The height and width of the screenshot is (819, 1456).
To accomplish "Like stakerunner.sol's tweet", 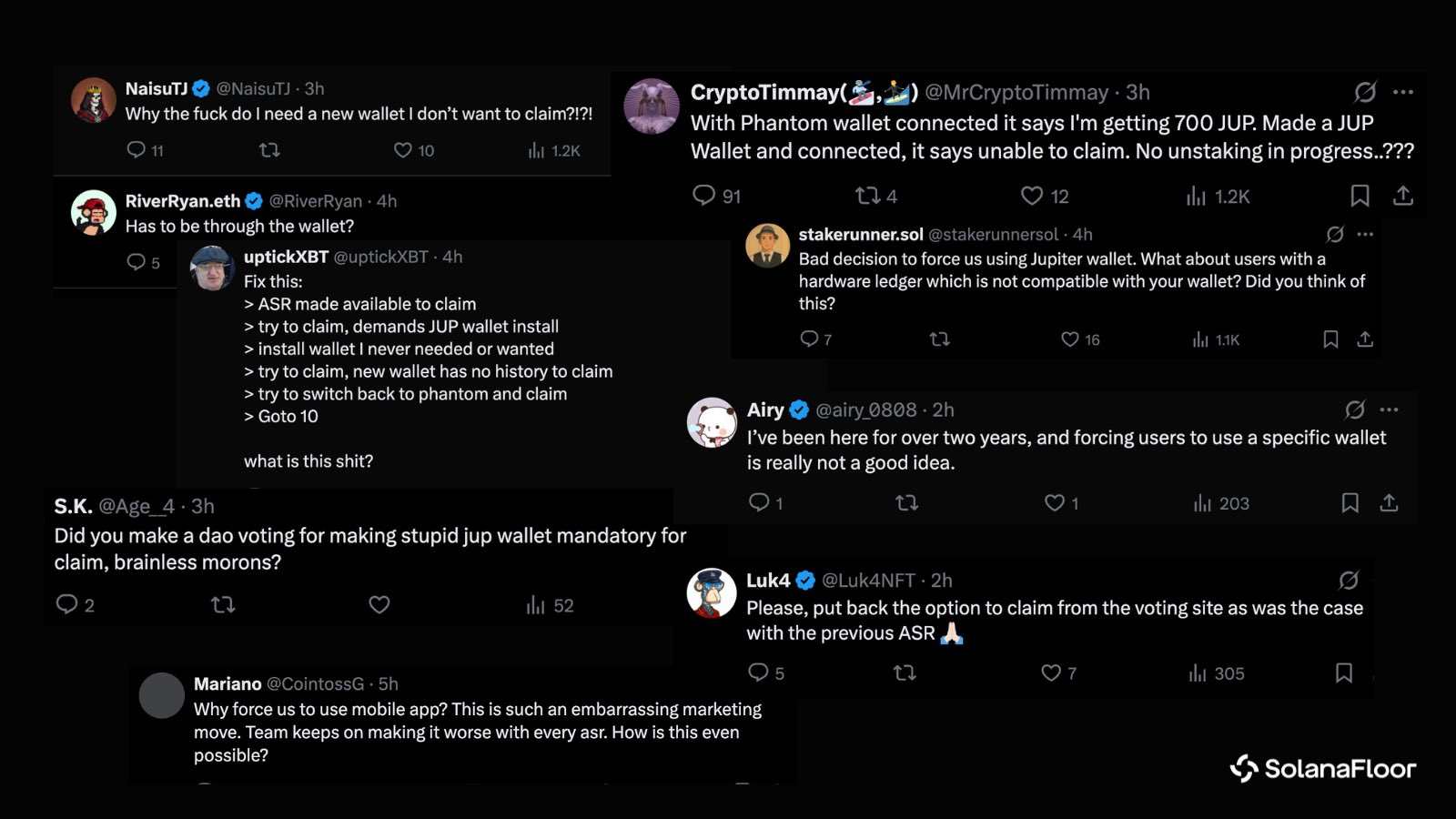I will click(1070, 339).
